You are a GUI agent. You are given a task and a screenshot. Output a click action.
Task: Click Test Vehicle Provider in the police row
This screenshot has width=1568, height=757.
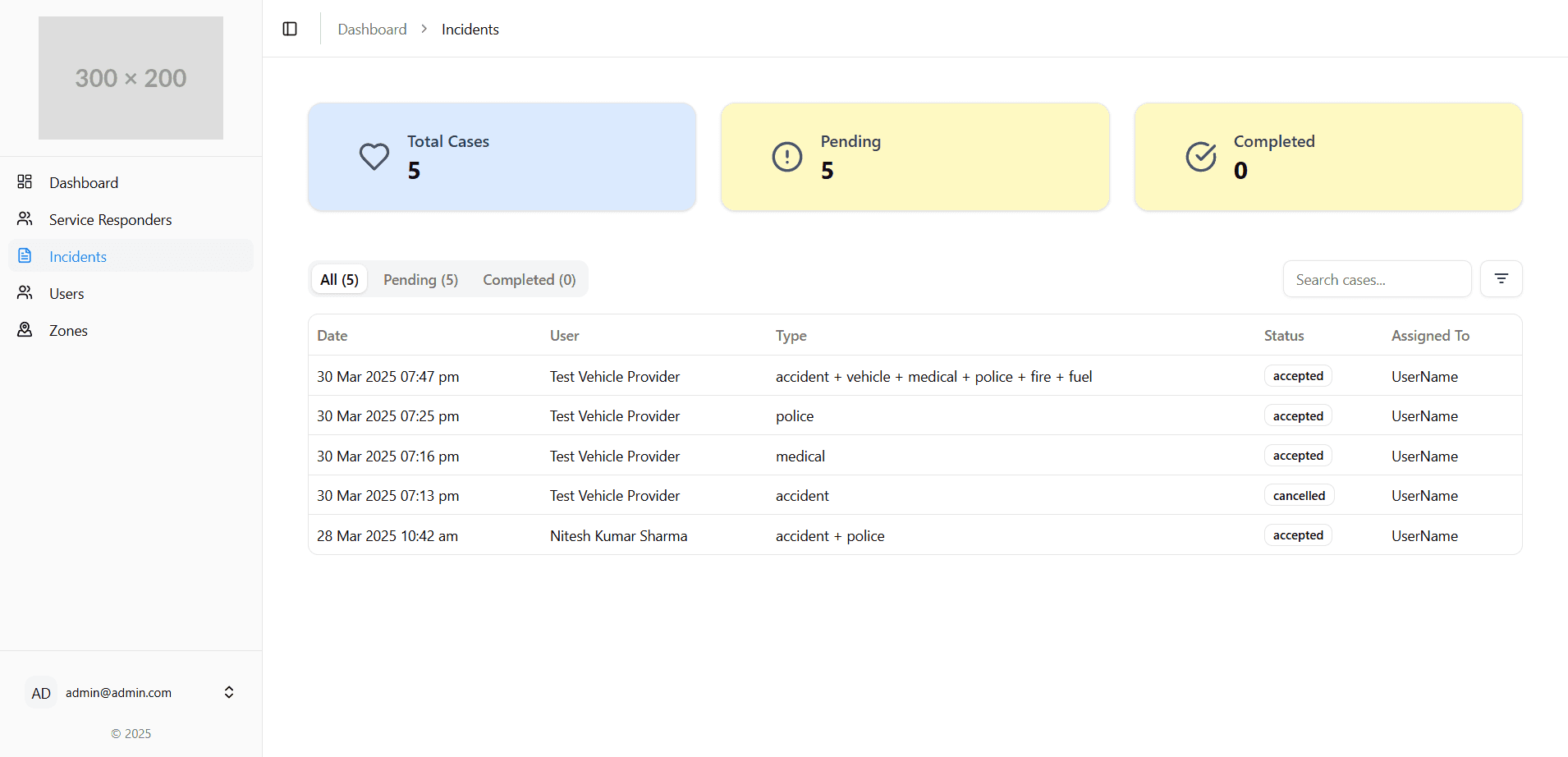(615, 415)
